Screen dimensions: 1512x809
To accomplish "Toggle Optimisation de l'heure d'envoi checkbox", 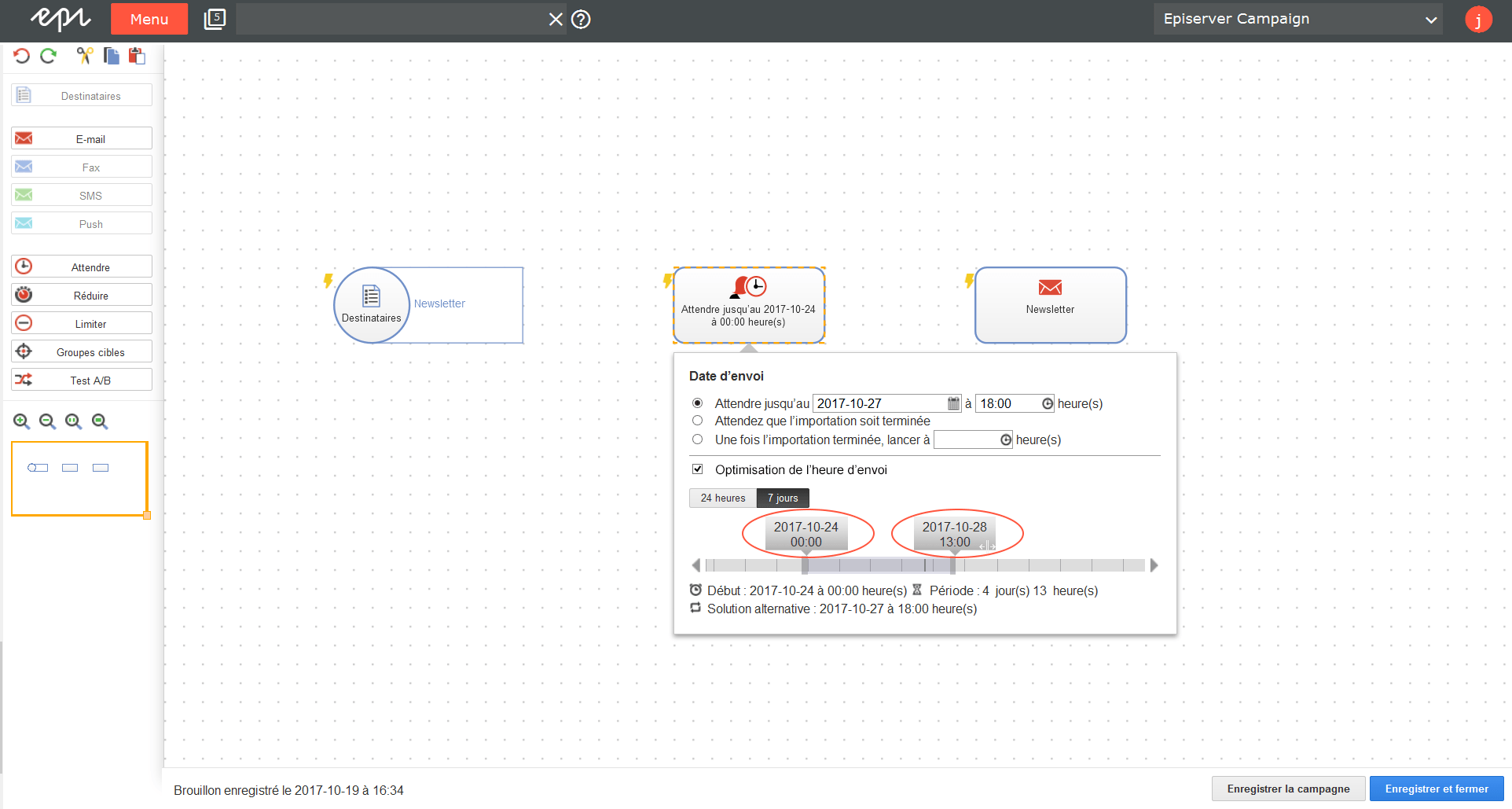I will (x=697, y=469).
